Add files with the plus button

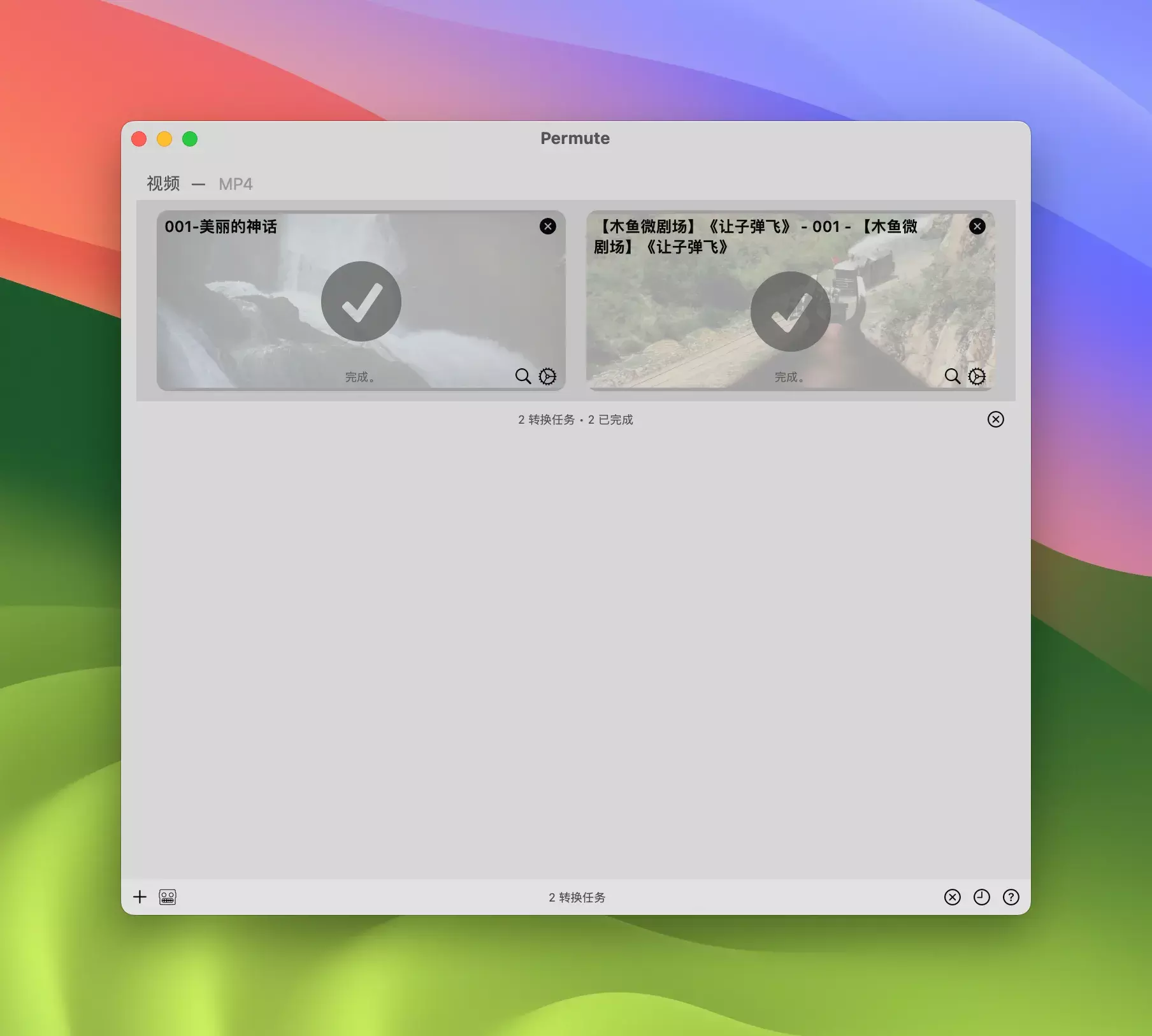[x=140, y=897]
